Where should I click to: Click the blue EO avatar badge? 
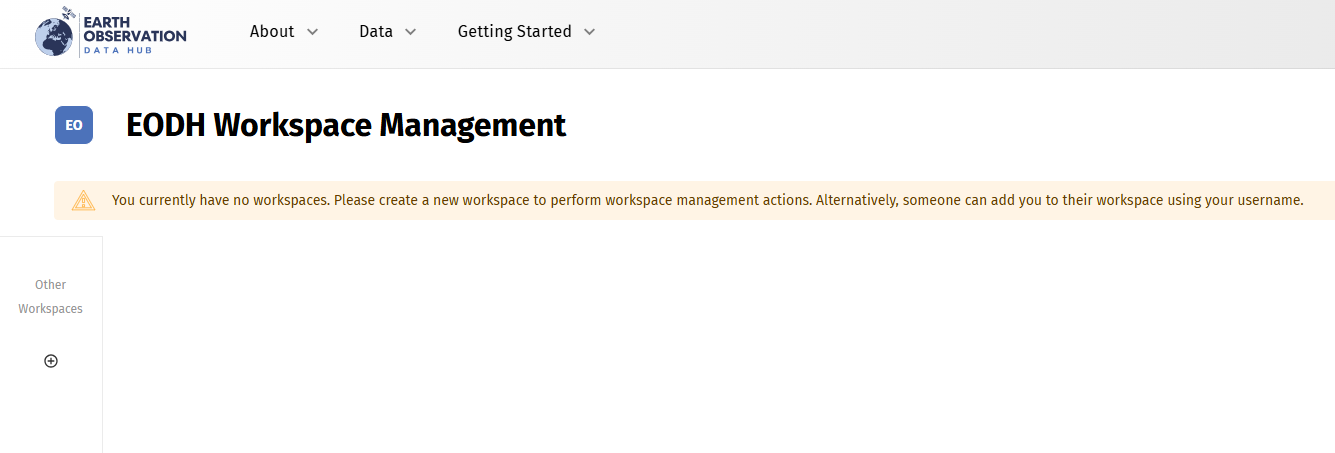coord(74,125)
